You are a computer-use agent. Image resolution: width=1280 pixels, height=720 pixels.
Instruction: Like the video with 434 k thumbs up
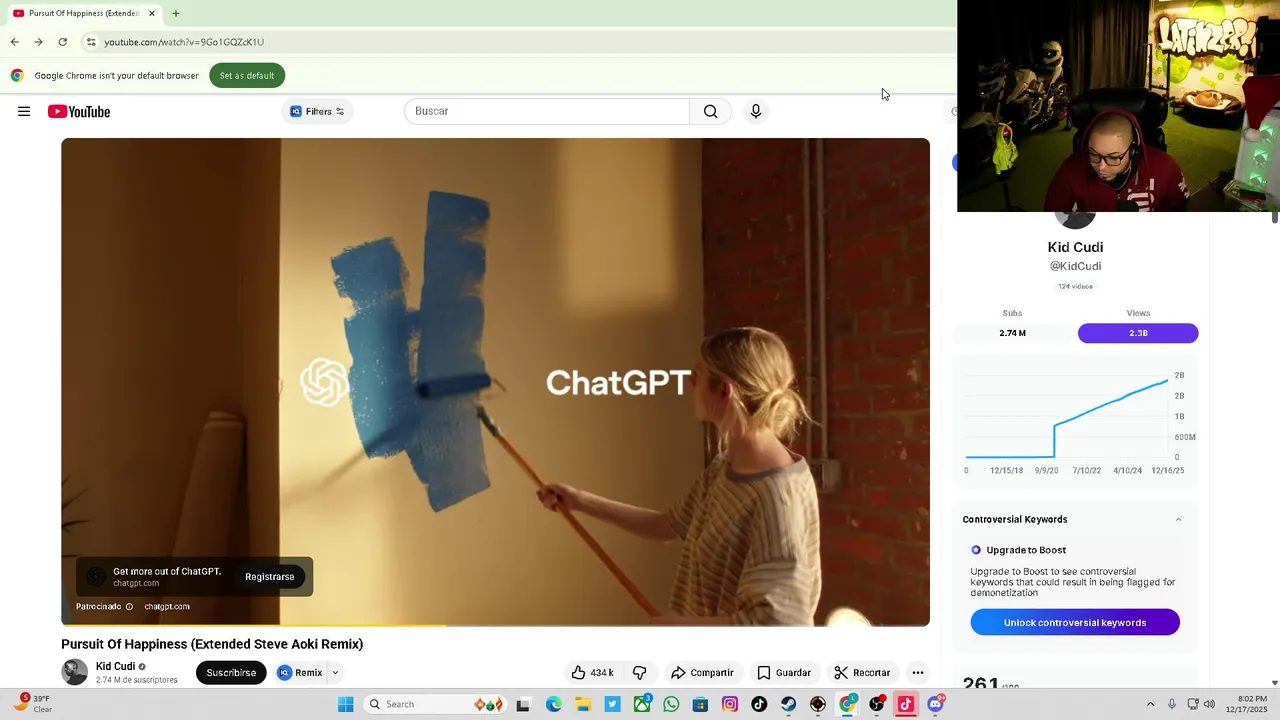coord(593,672)
